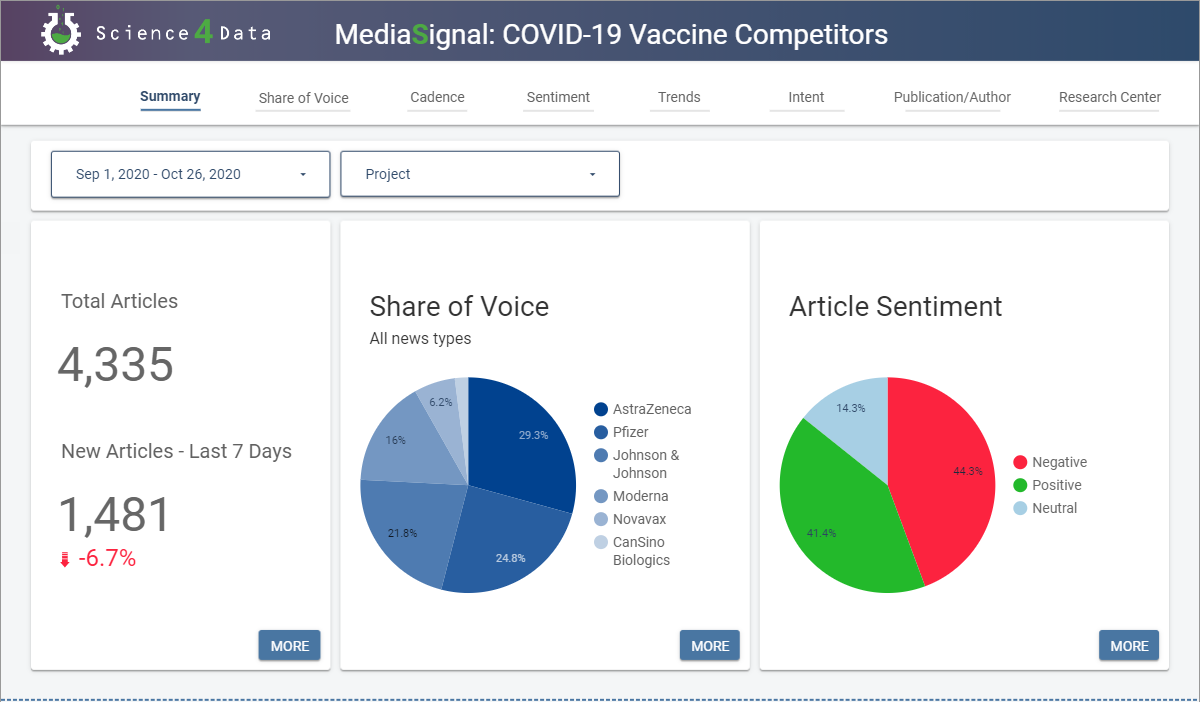The image size is (1200, 702).
Task: Click the Total Articles label
Action: pos(119,301)
